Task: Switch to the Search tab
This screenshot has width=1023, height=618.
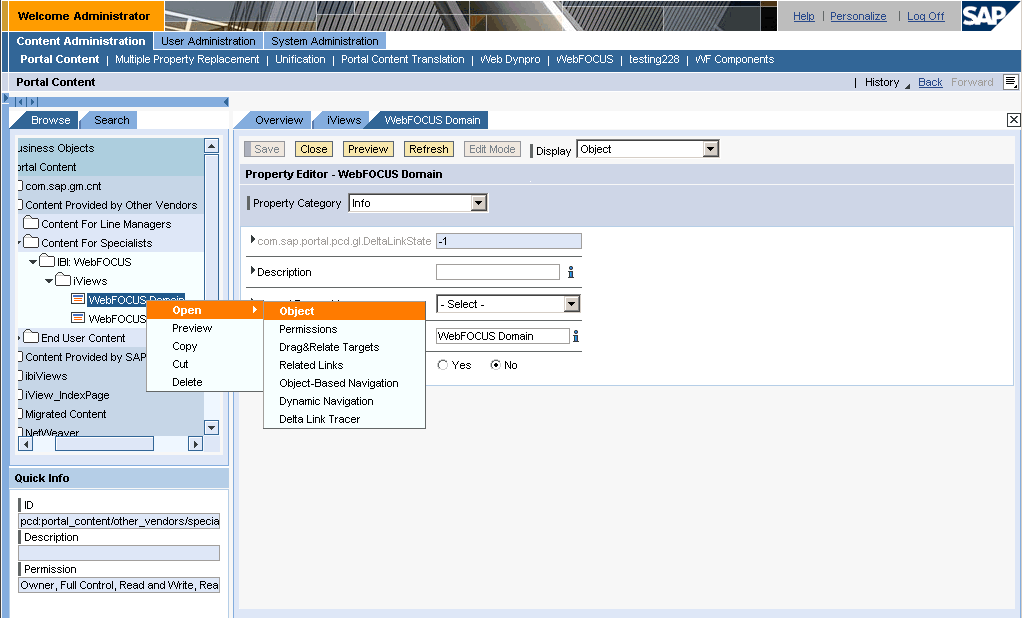Action: (111, 120)
